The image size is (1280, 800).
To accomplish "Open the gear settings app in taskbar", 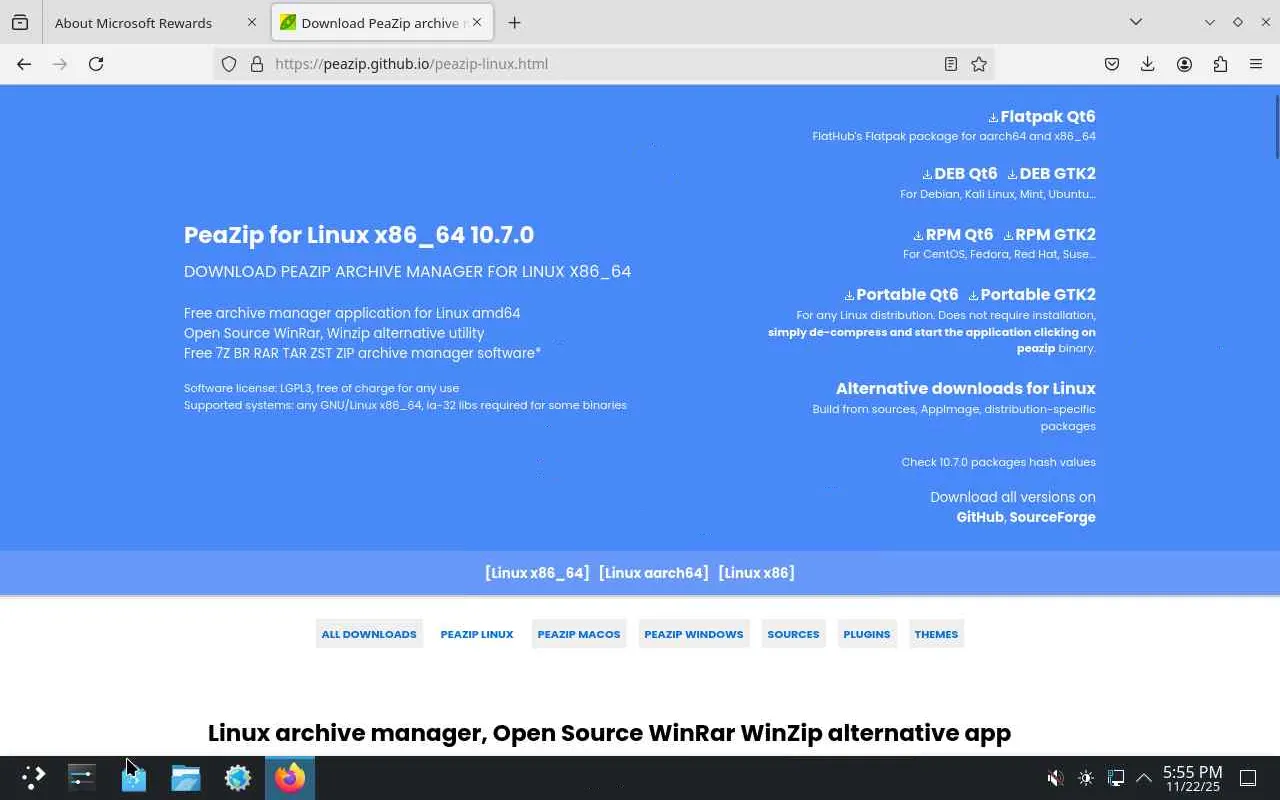I will click(238, 777).
